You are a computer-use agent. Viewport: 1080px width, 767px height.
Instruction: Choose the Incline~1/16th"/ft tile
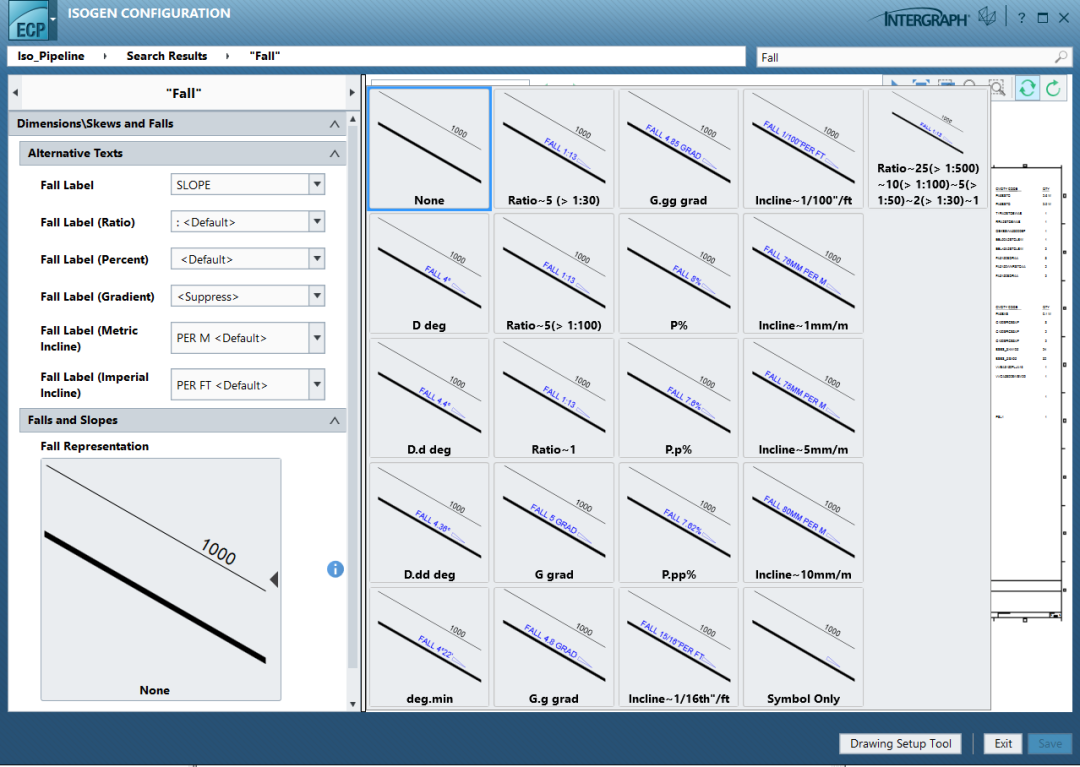point(678,647)
